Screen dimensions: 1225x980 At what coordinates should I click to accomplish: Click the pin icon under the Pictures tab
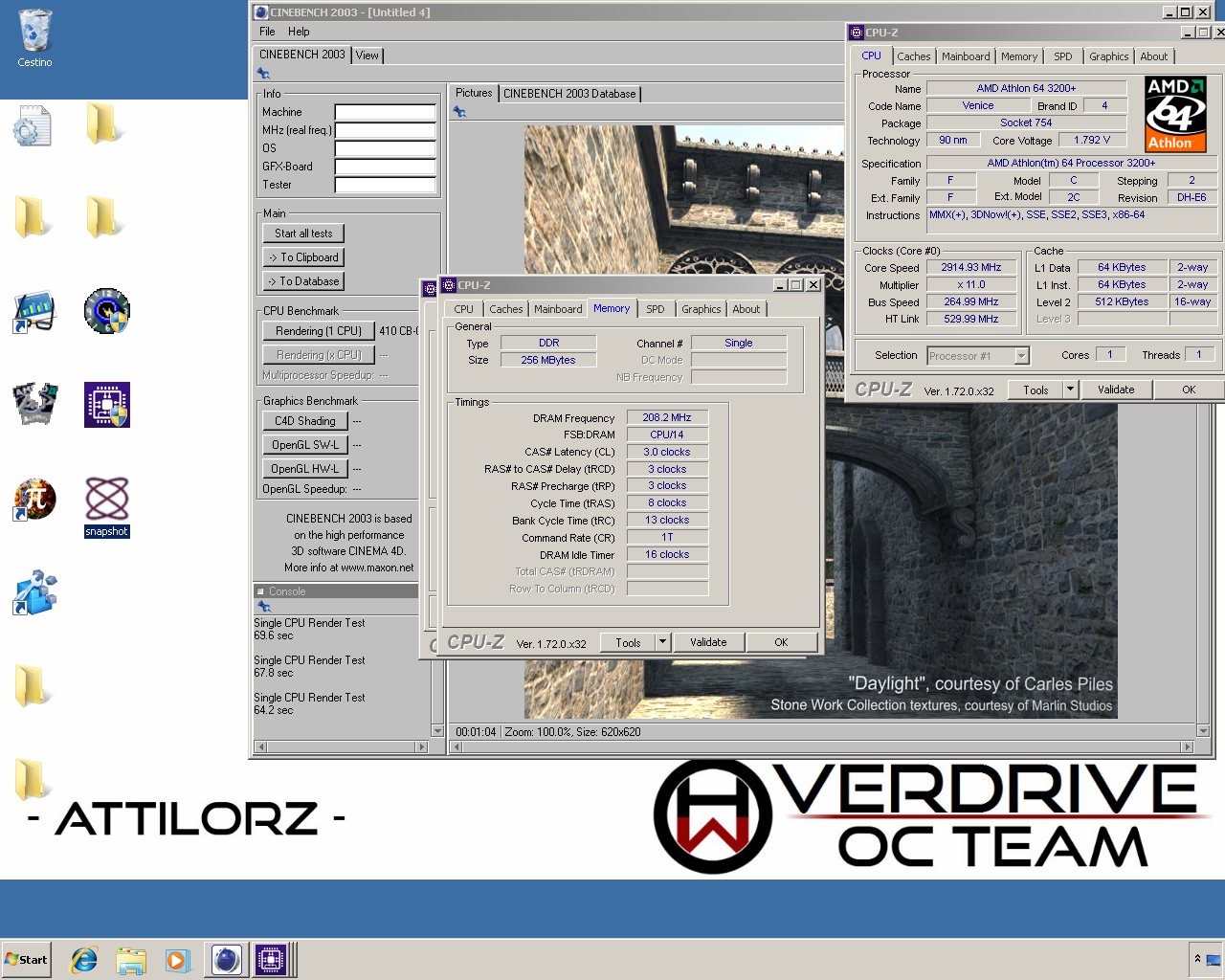459,112
